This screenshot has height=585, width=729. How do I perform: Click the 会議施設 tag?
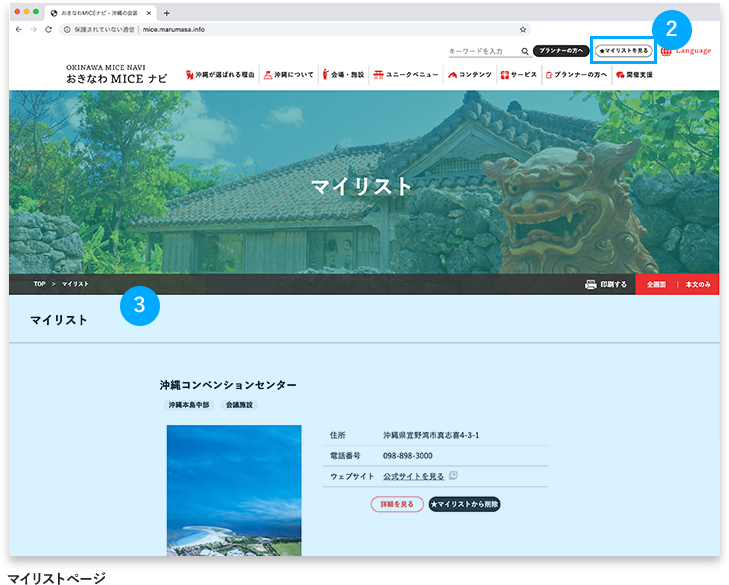(x=239, y=405)
